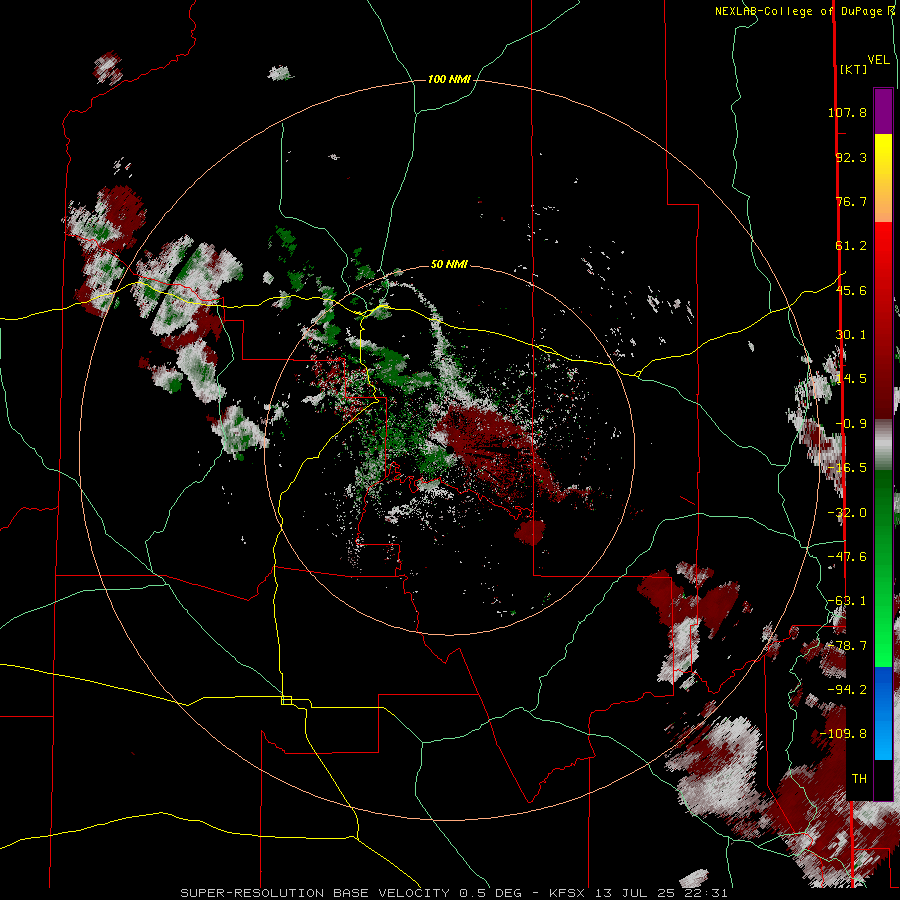Image resolution: width=900 pixels, height=900 pixels.
Task: Click the [KT] units label
Action: pos(854,69)
